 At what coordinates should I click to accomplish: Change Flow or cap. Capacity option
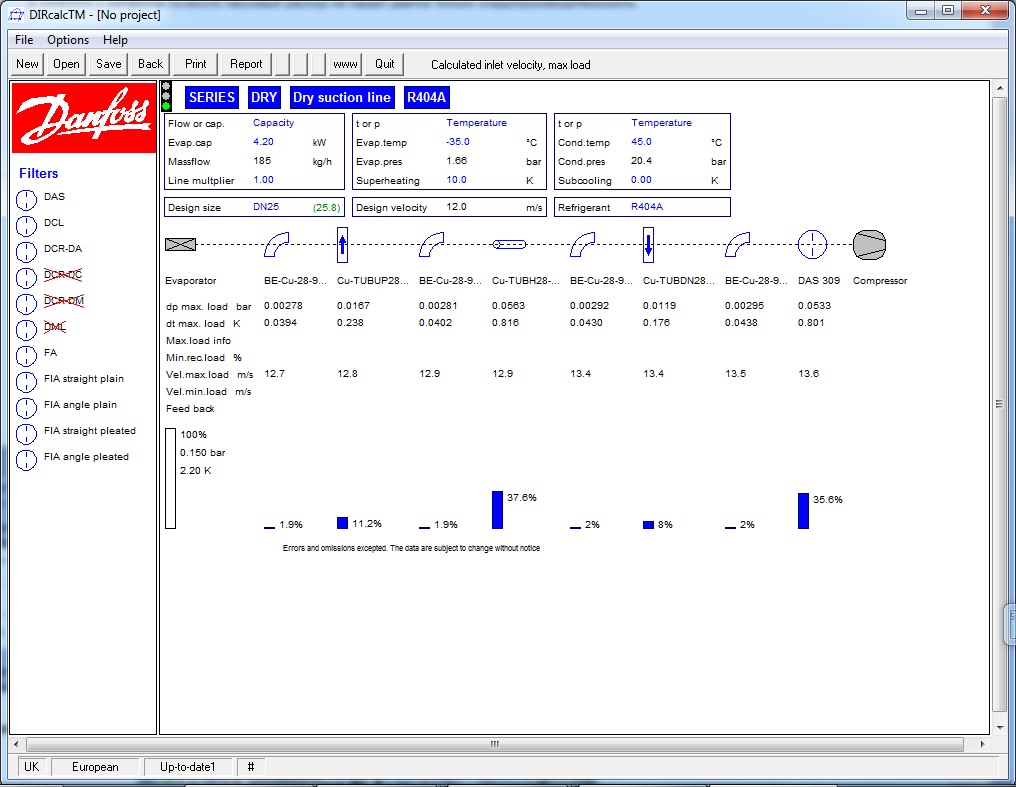click(x=273, y=122)
